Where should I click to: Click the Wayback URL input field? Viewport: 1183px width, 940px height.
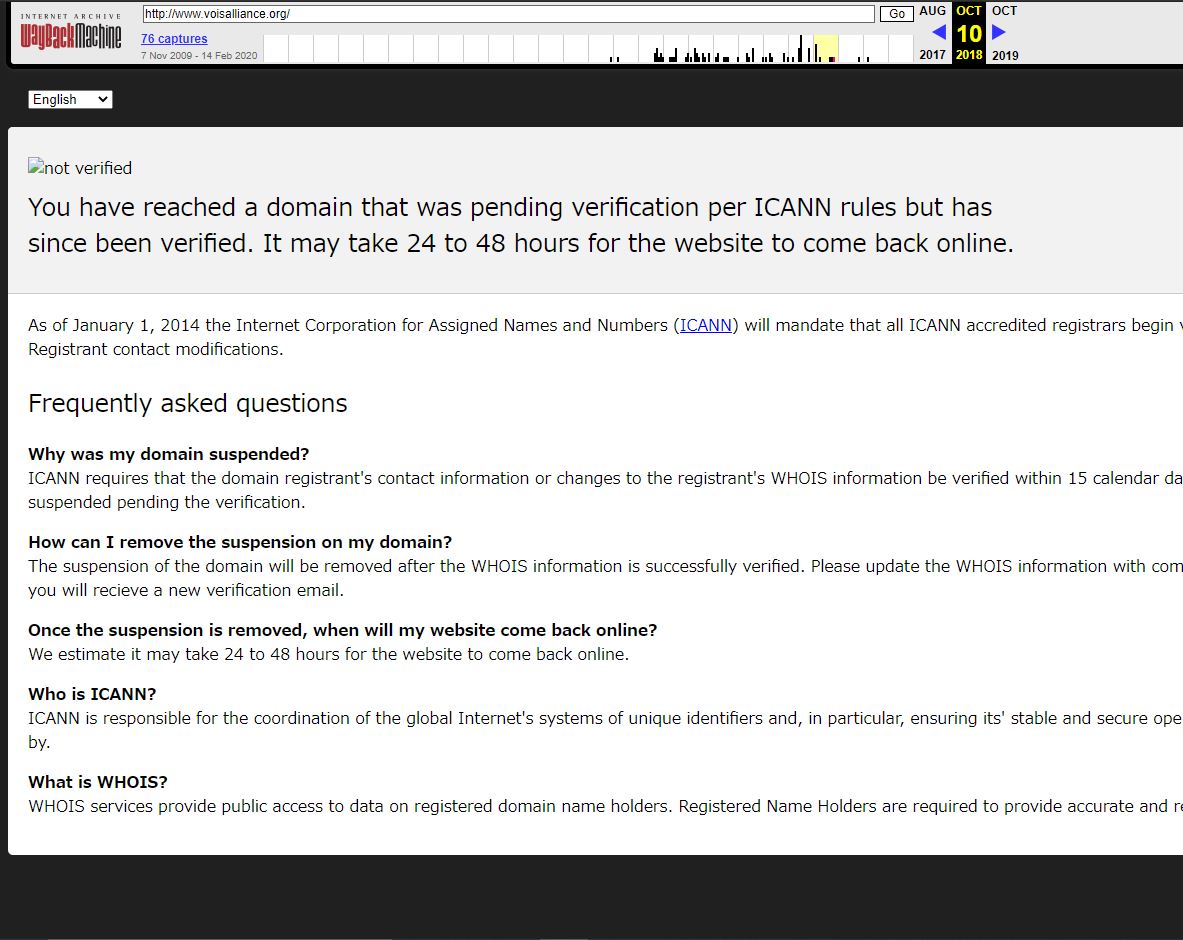[x=508, y=14]
